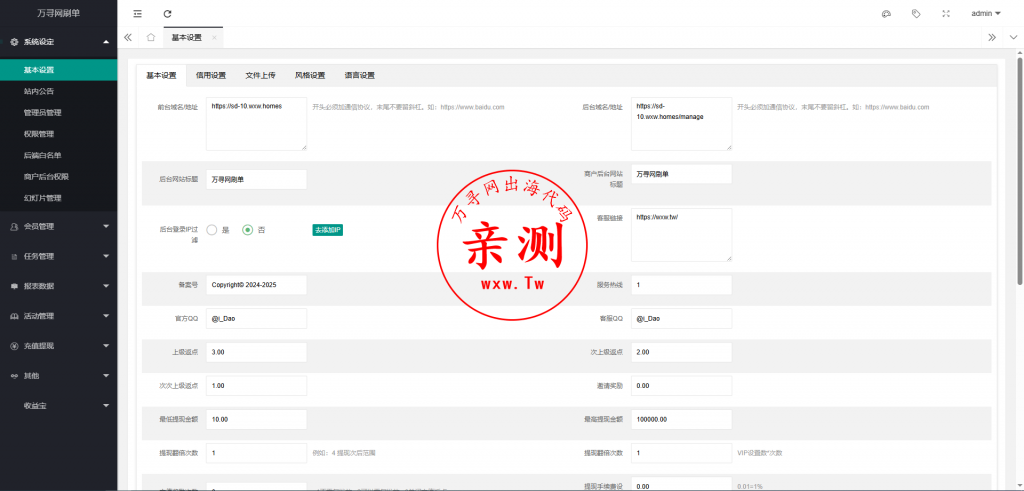Focus the 服务热线 input field
1024x491 pixels.
click(681, 285)
